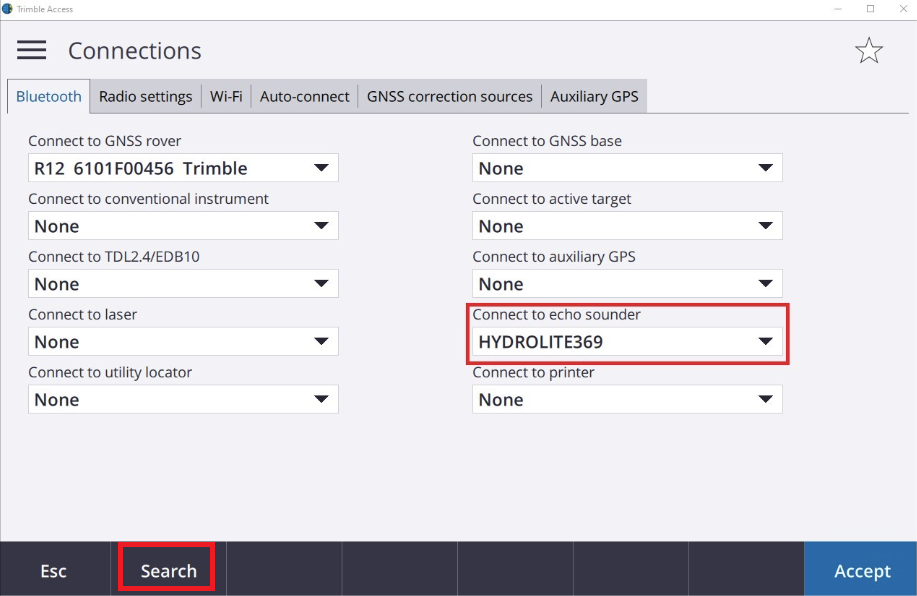Open the Connect to echo sounder dropdown
This screenshot has width=917, height=596.
[x=627, y=342]
